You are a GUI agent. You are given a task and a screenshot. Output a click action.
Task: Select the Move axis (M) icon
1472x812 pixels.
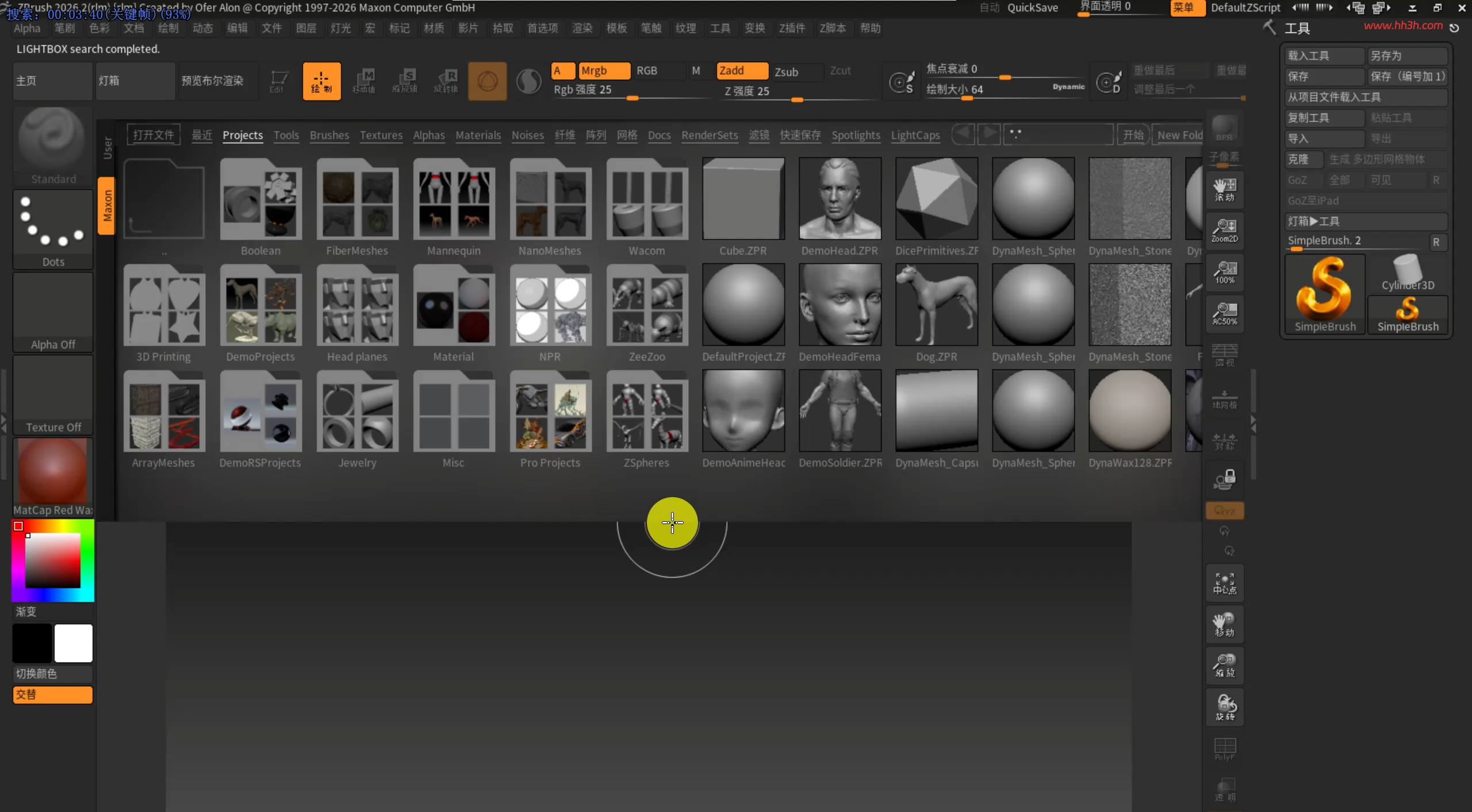pyautogui.click(x=364, y=81)
